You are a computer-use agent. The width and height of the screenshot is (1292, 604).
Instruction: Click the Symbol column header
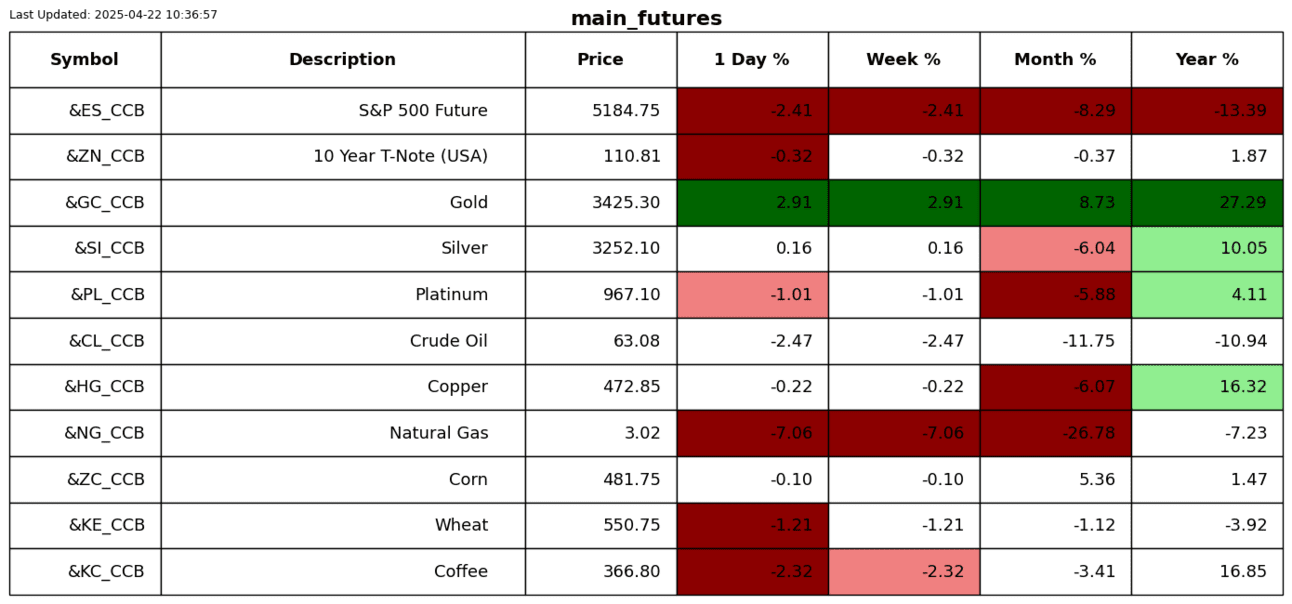click(x=85, y=60)
